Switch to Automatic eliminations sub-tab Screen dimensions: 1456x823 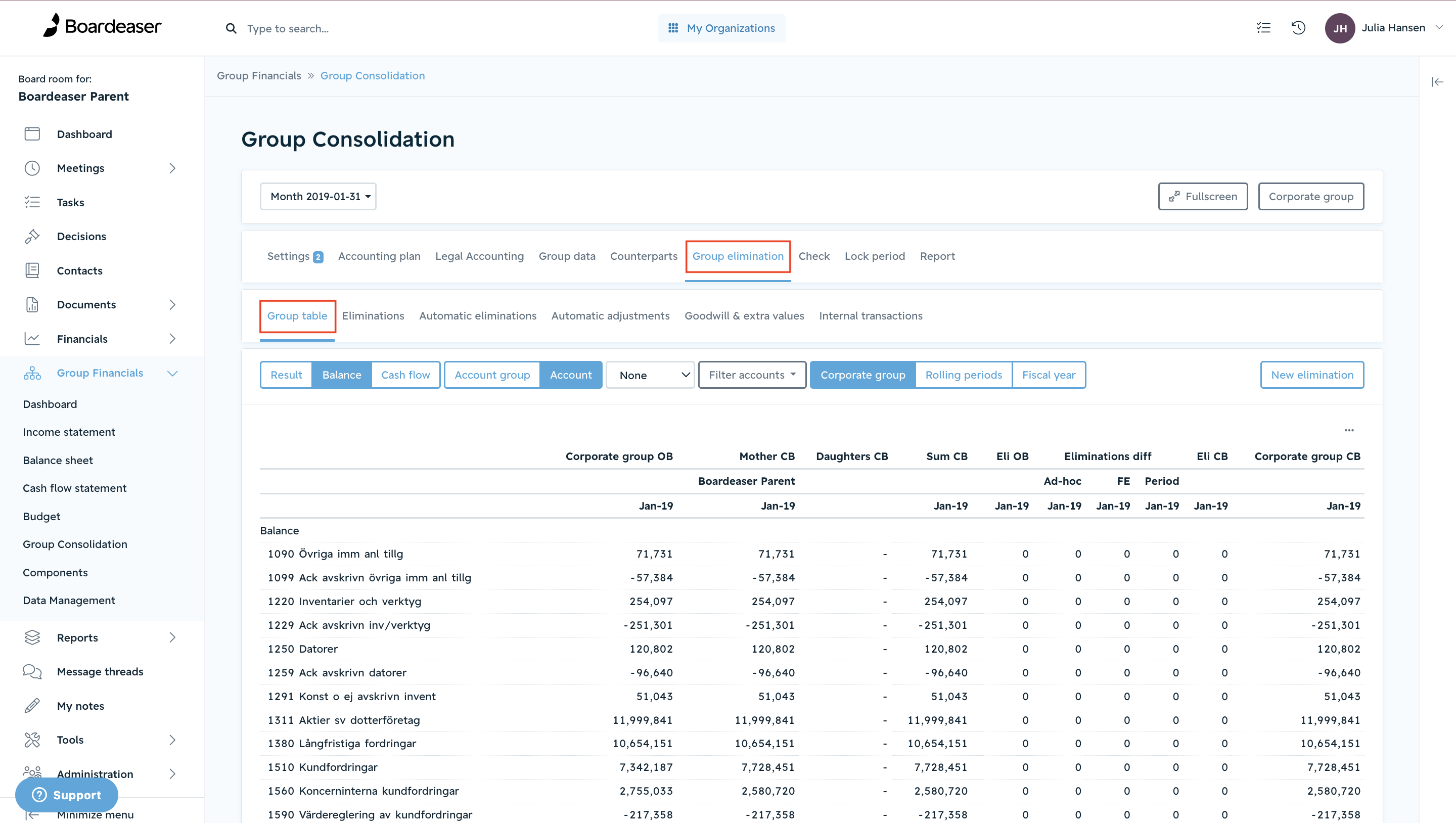pos(478,315)
